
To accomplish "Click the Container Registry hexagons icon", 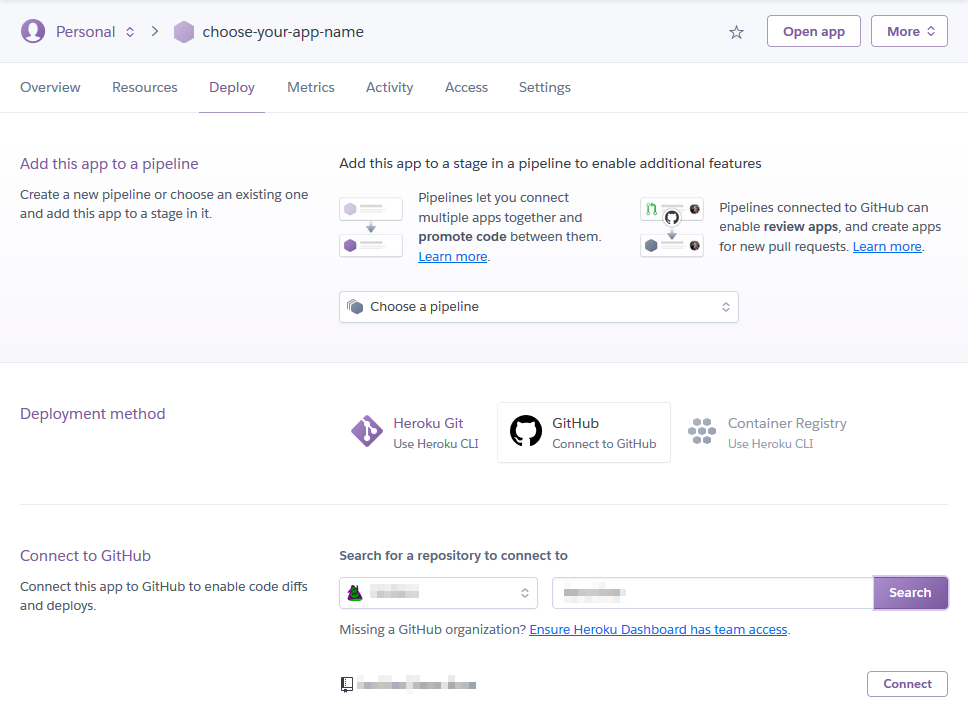I will coord(702,431).
